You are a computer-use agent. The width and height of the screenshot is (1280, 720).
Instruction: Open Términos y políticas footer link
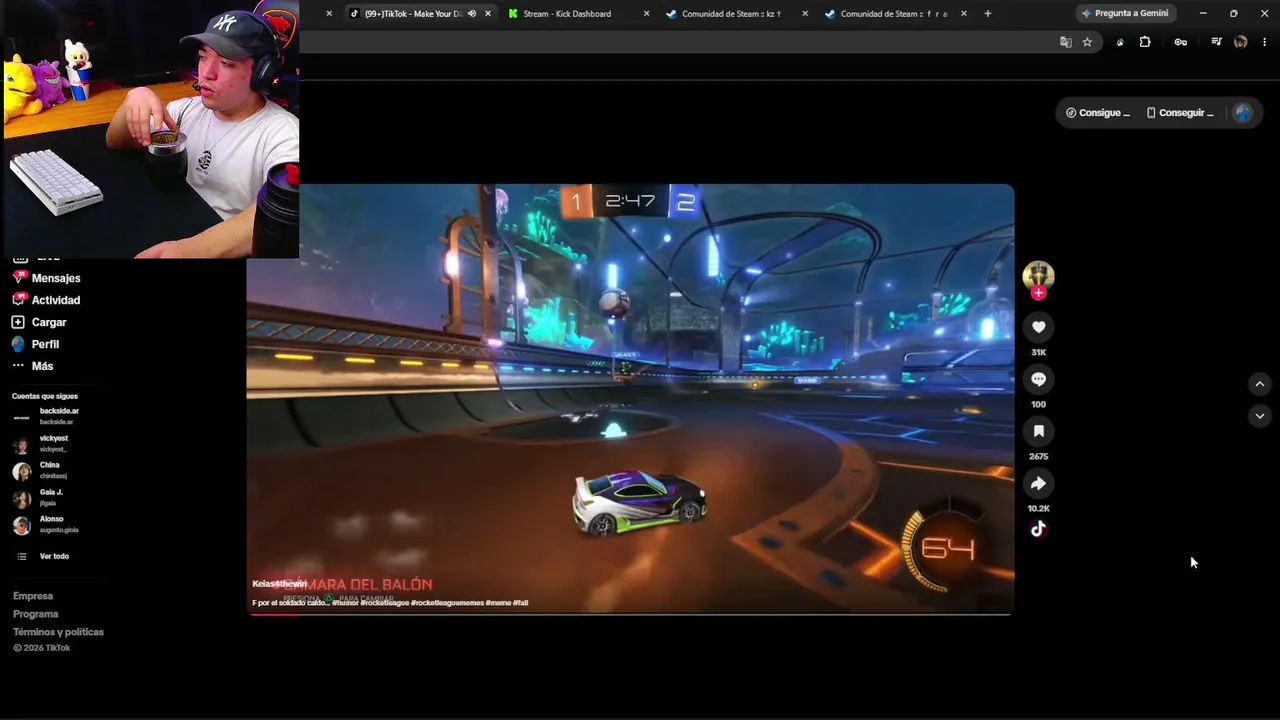[x=58, y=632]
